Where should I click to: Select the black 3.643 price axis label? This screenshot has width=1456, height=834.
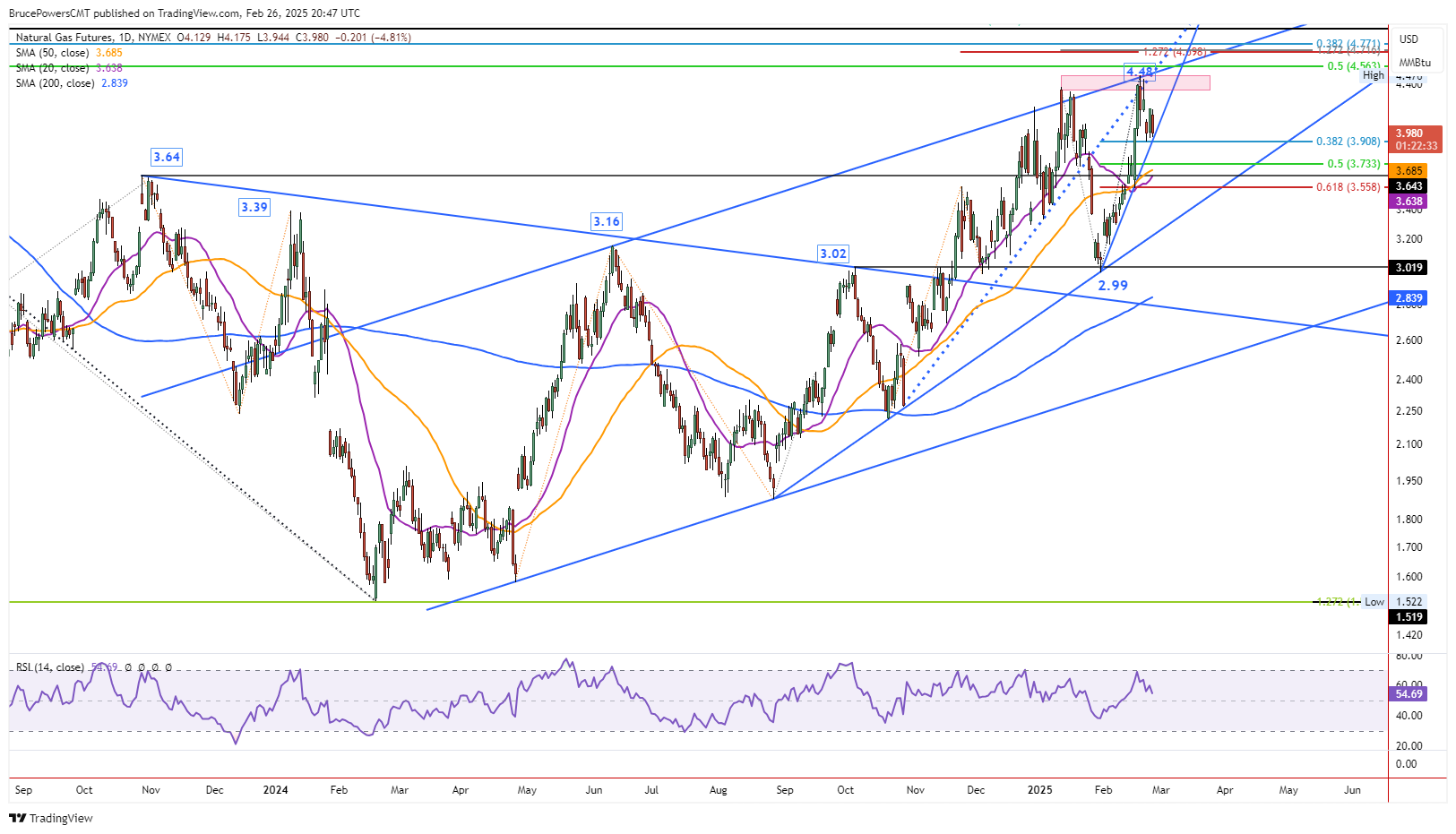(x=1408, y=186)
